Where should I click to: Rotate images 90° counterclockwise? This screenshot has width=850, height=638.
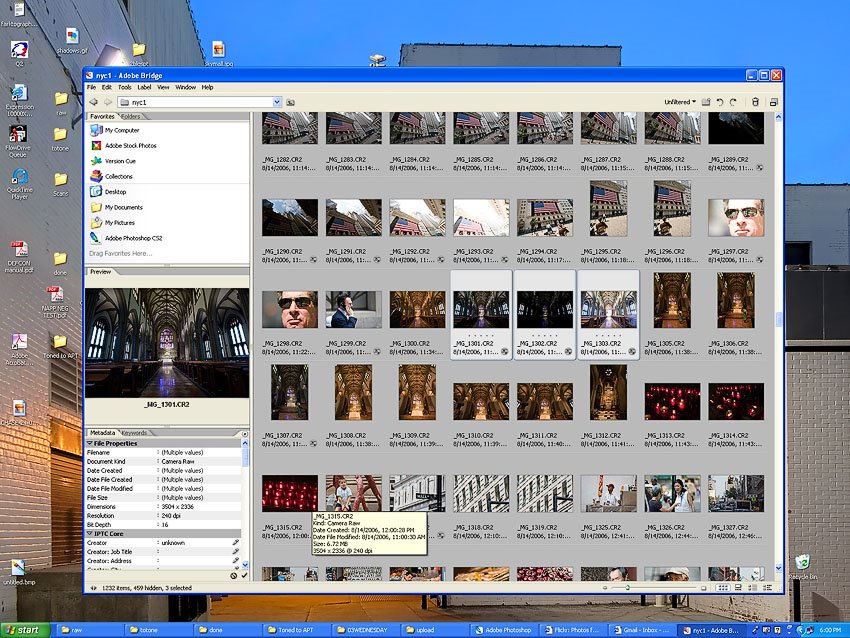click(x=719, y=102)
